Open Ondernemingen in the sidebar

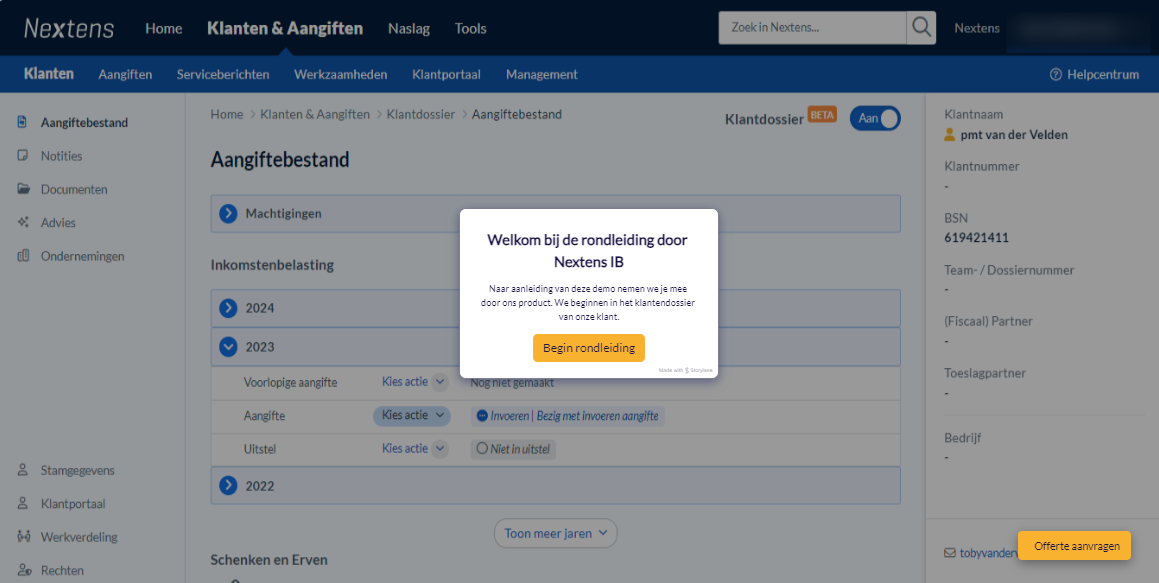[83, 256]
